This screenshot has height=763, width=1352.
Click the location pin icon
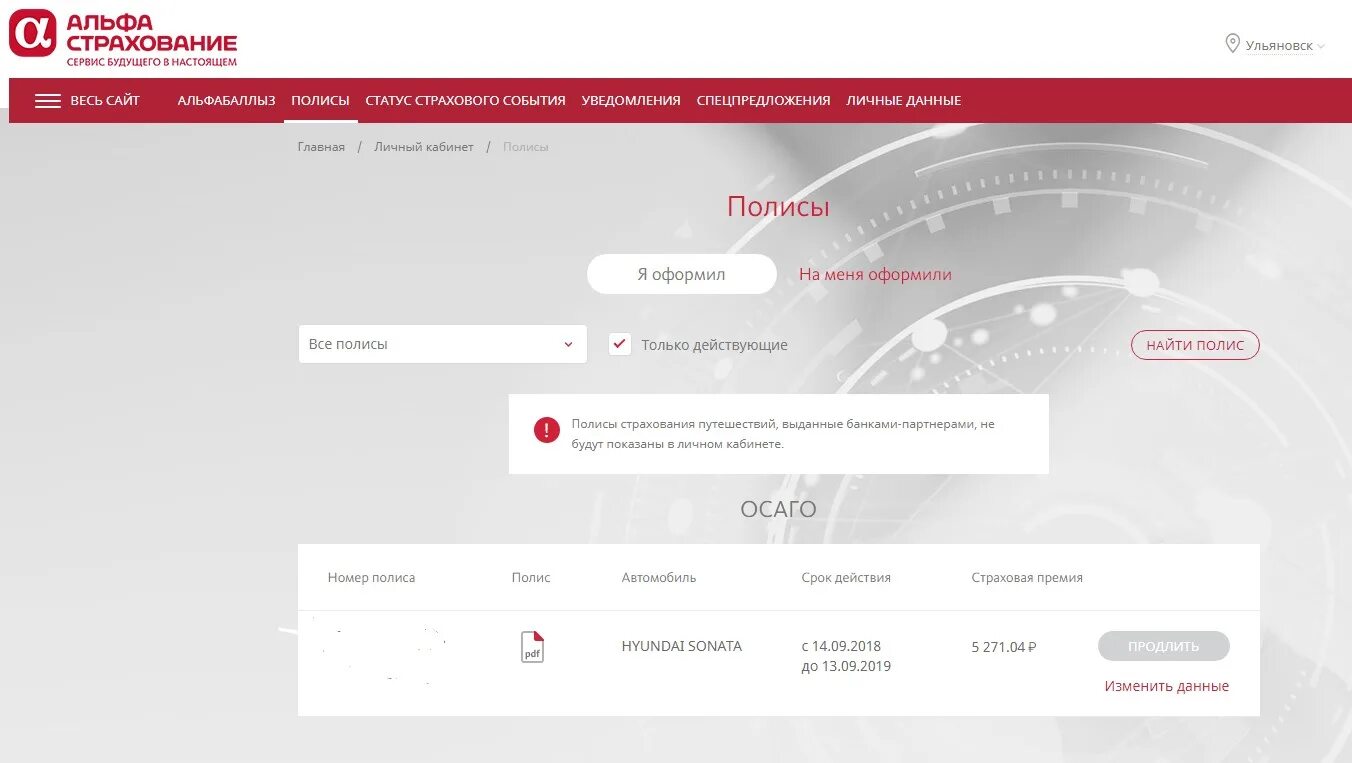[x=1232, y=44]
